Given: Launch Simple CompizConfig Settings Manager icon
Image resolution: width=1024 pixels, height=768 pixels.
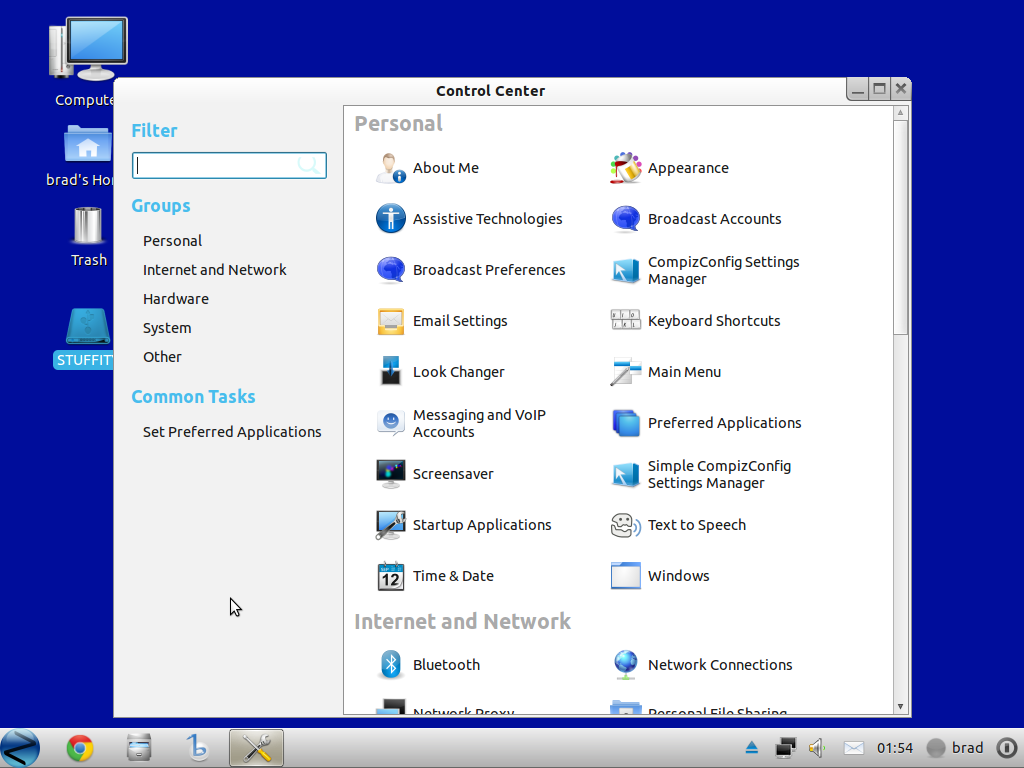Looking at the screenshot, I should pyautogui.click(x=626, y=473).
